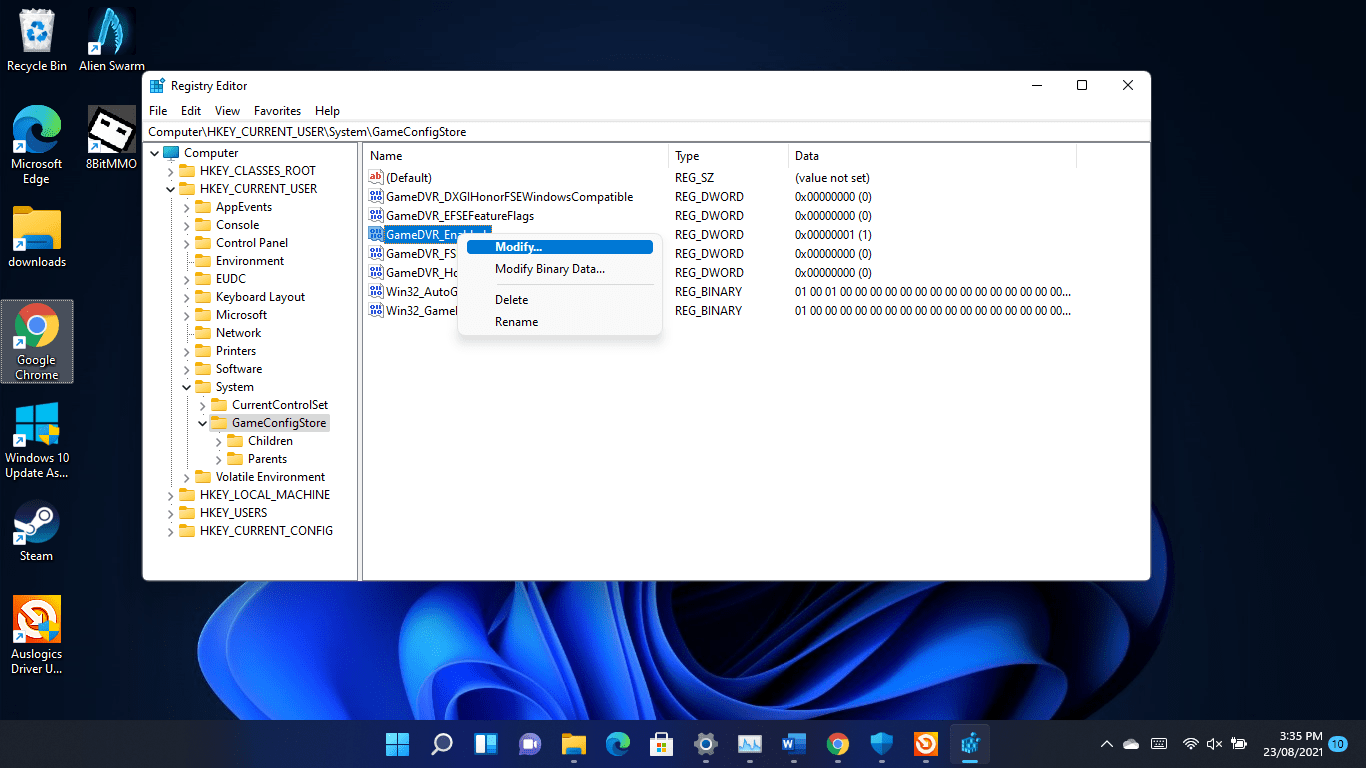
Task: Click the Steam desktop shortcut icon
Action: coord(36,522)
